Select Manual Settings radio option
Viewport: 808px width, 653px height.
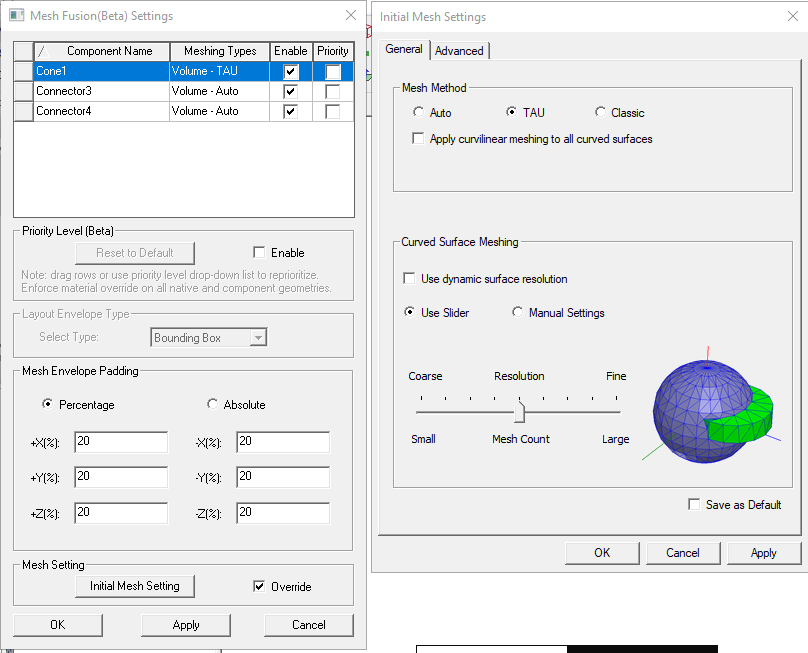517,312
